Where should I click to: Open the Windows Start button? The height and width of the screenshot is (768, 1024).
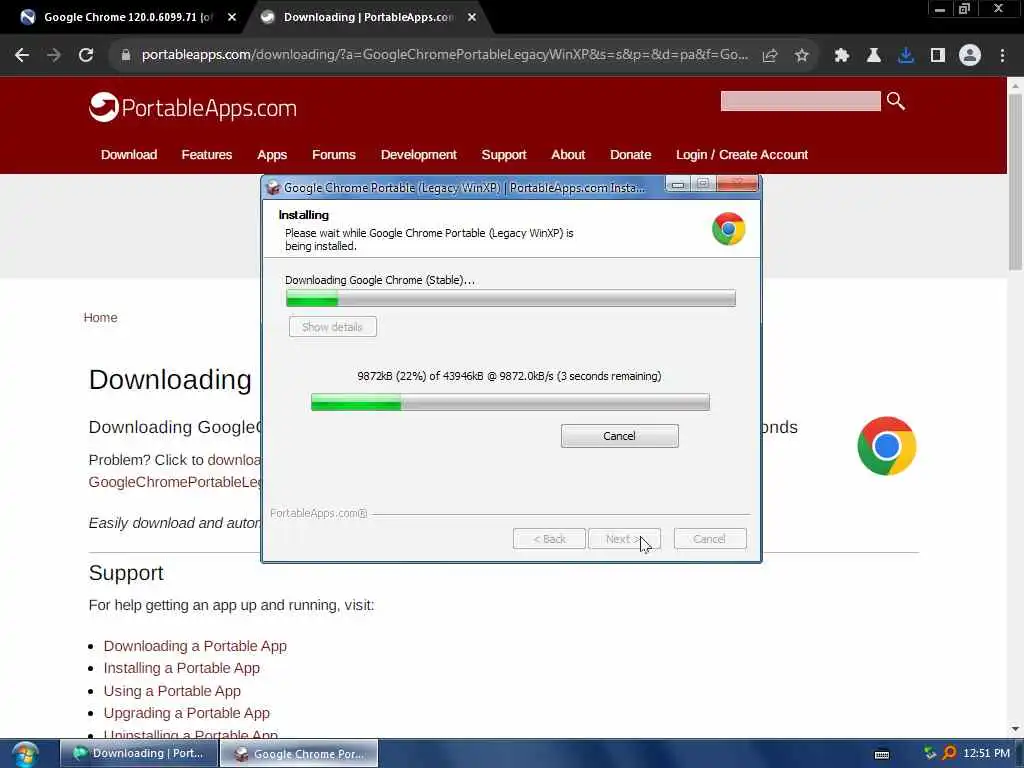pos(25,754)
